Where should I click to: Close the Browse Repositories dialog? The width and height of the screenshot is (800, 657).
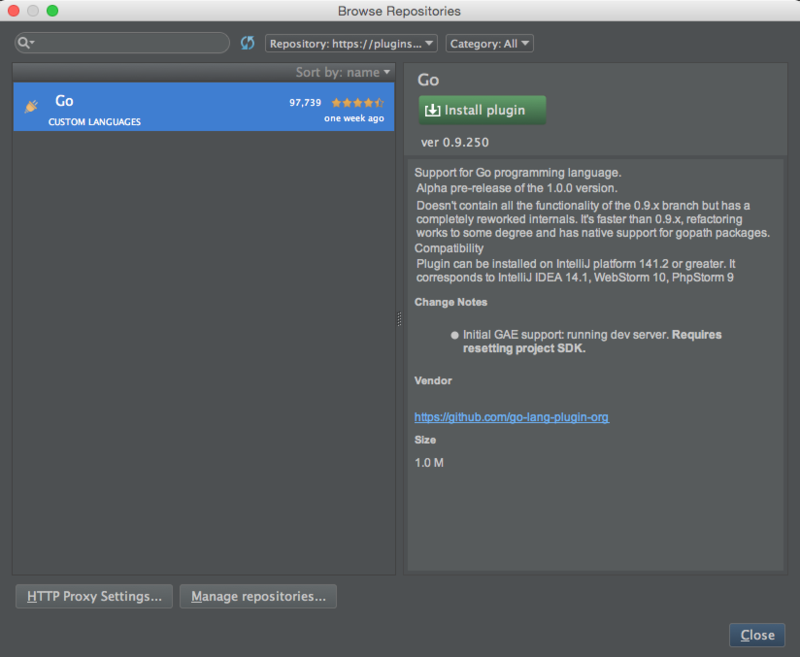click(x=757, y=635)
